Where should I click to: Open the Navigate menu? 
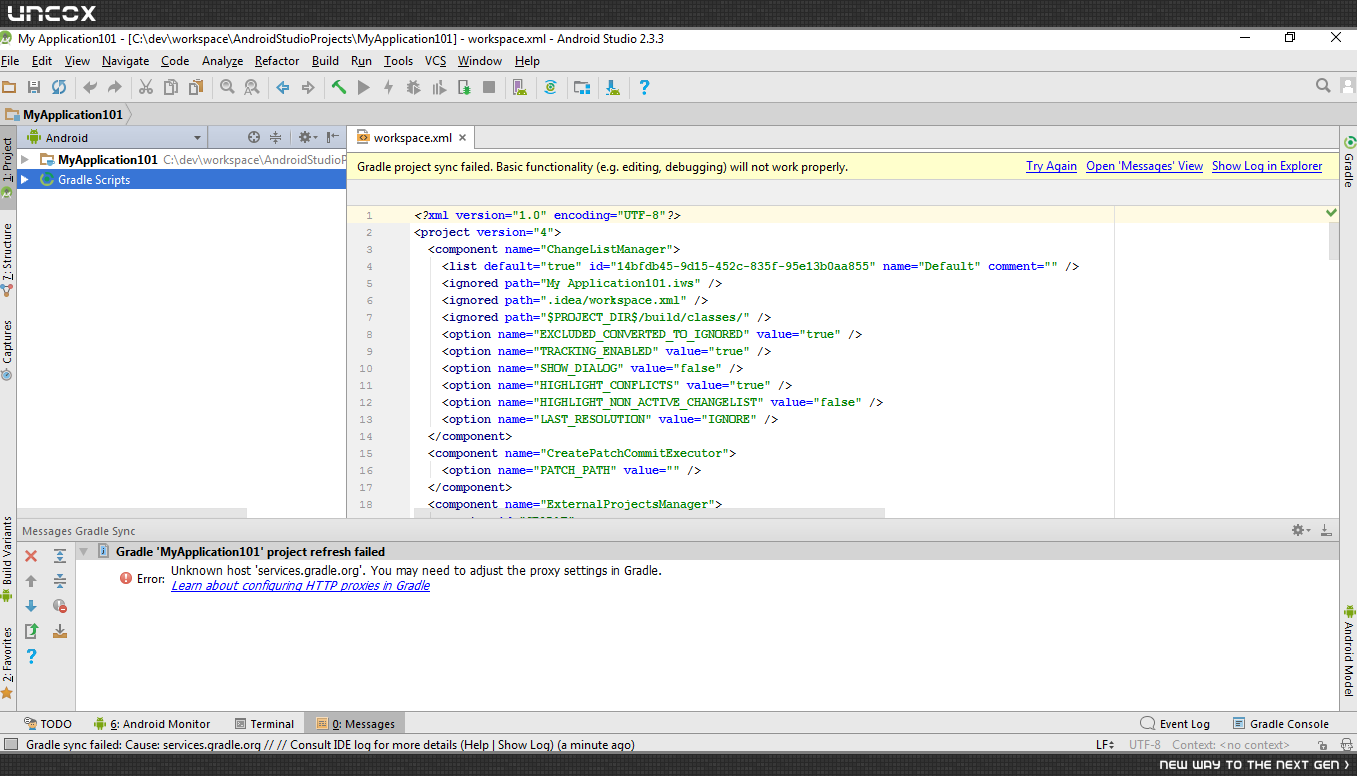point(125,61)
